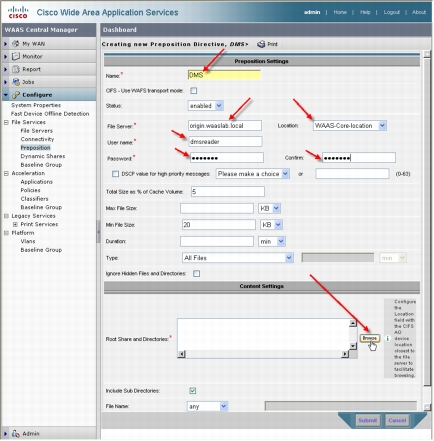Open System Properties page
The width and height of the screenshot is (434, 441).
(x=36, y=105)
